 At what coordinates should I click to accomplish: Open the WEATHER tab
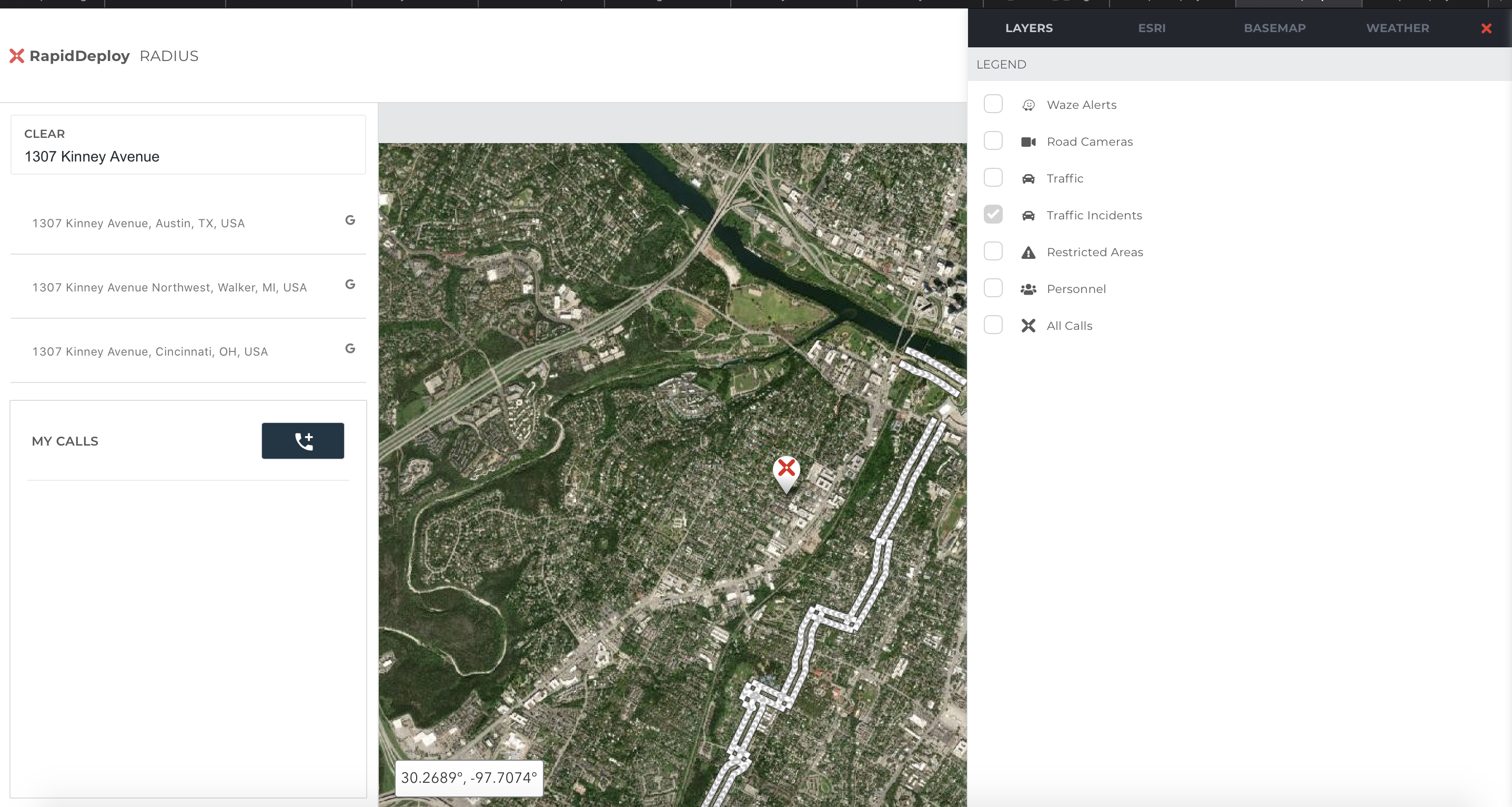pos(1397,28)
